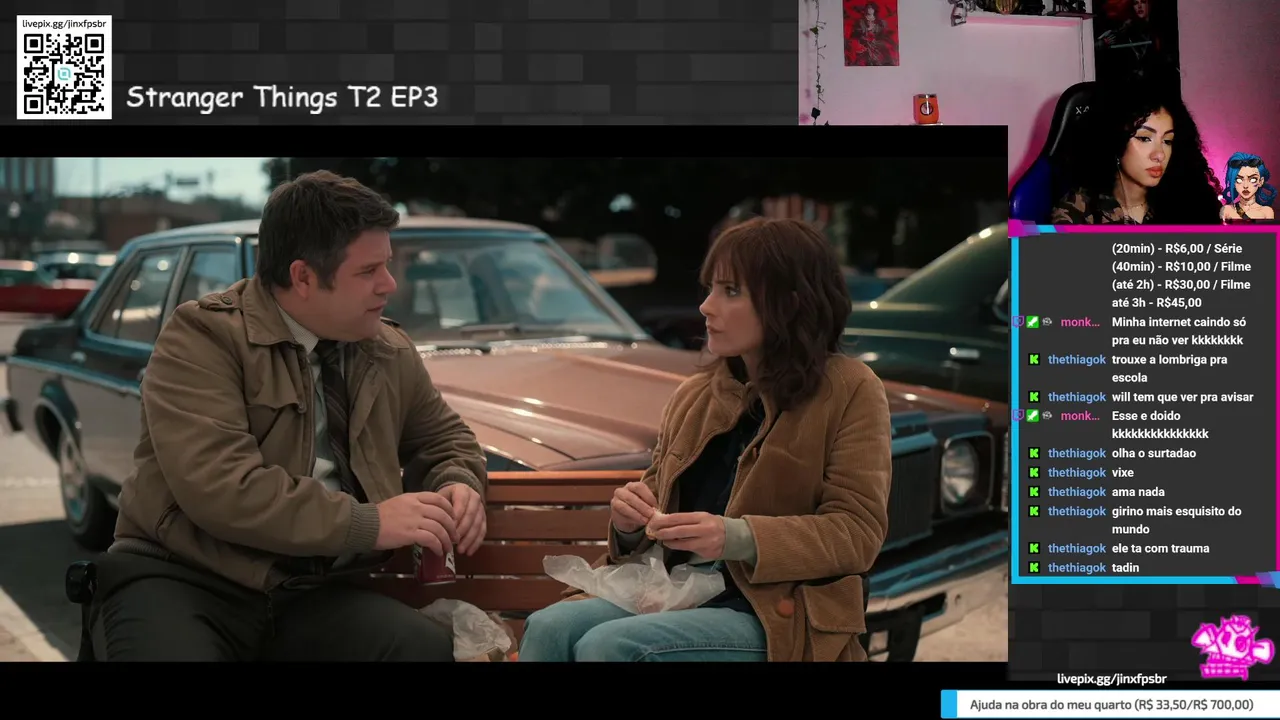Image resolution: width=1280 pixels, height=720 pixels.
Task: Click Kick badge beside 'girino mais esquisito'
Action: tap(1034, 511)
